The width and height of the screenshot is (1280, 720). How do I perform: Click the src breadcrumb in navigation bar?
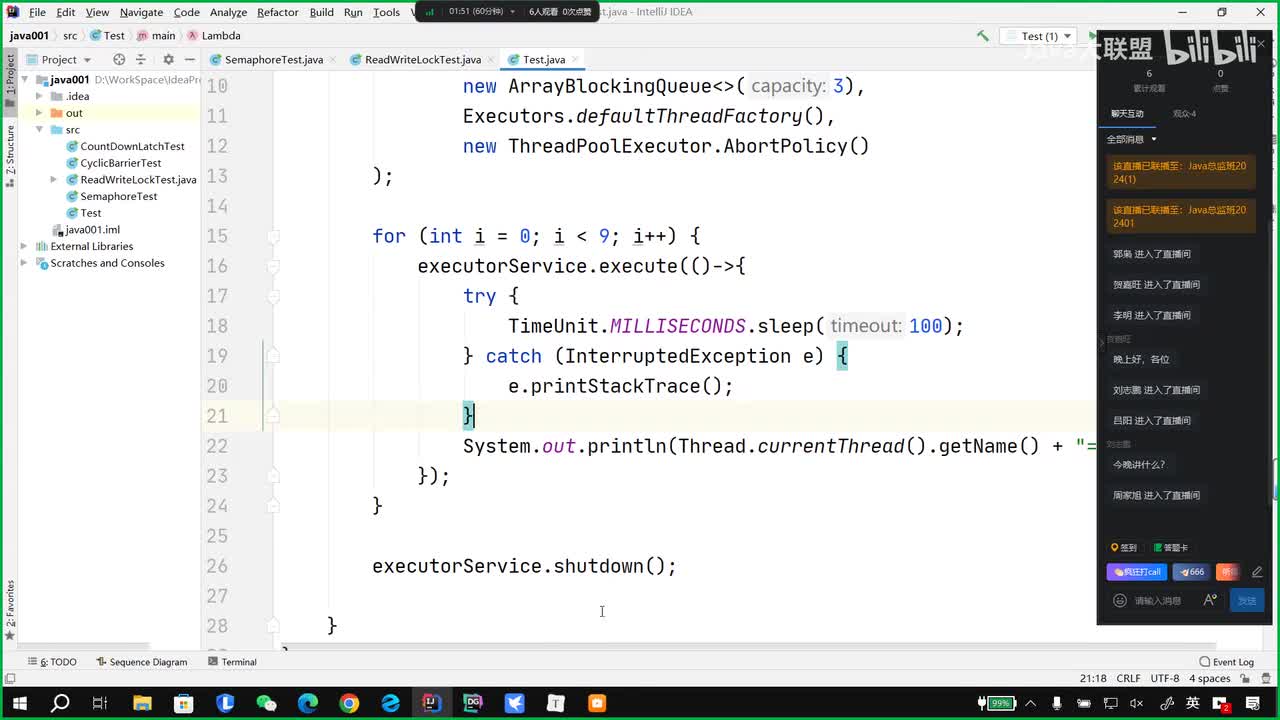(70, 36)
